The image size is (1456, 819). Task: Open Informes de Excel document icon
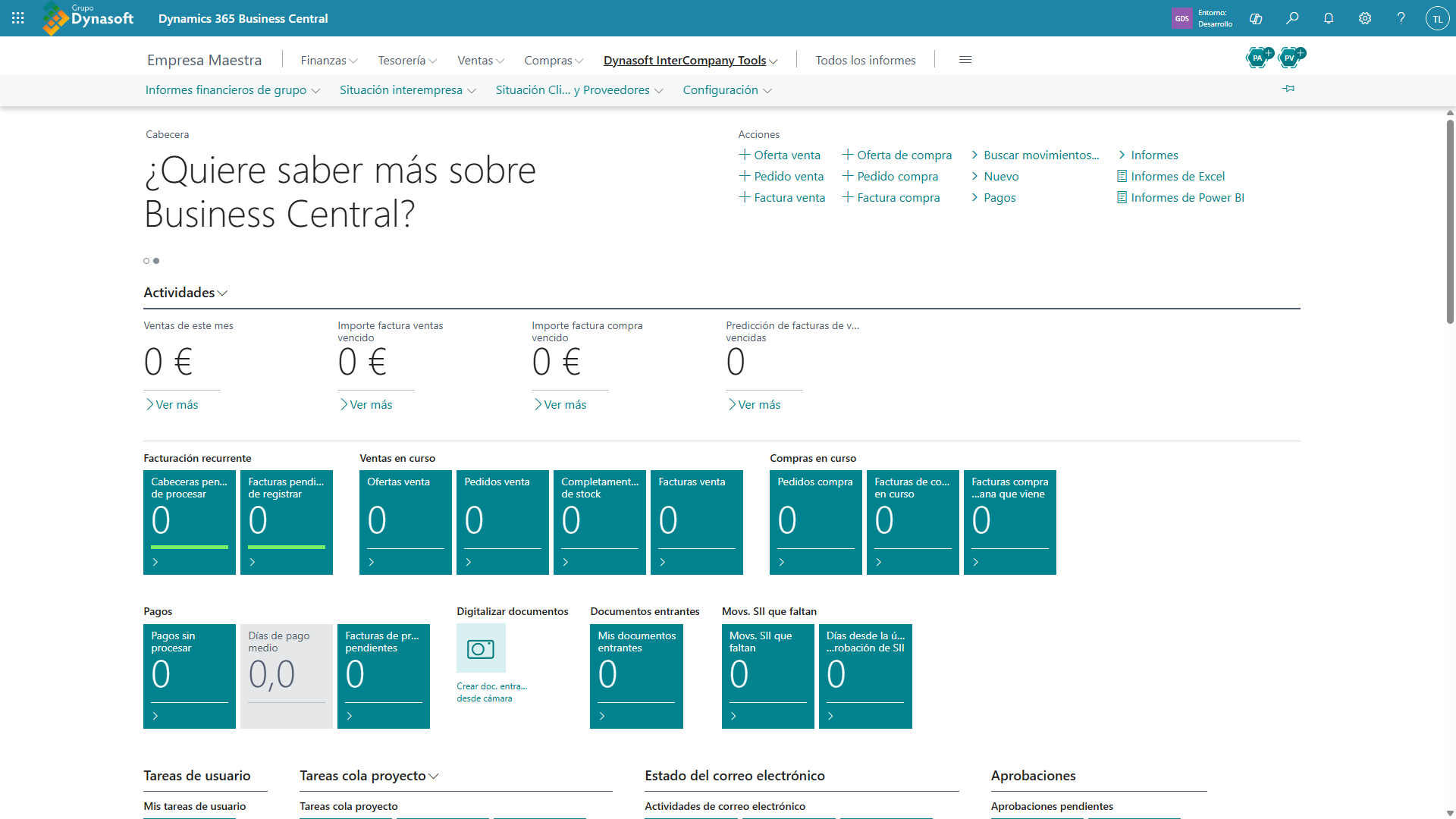coord(1122,176)
